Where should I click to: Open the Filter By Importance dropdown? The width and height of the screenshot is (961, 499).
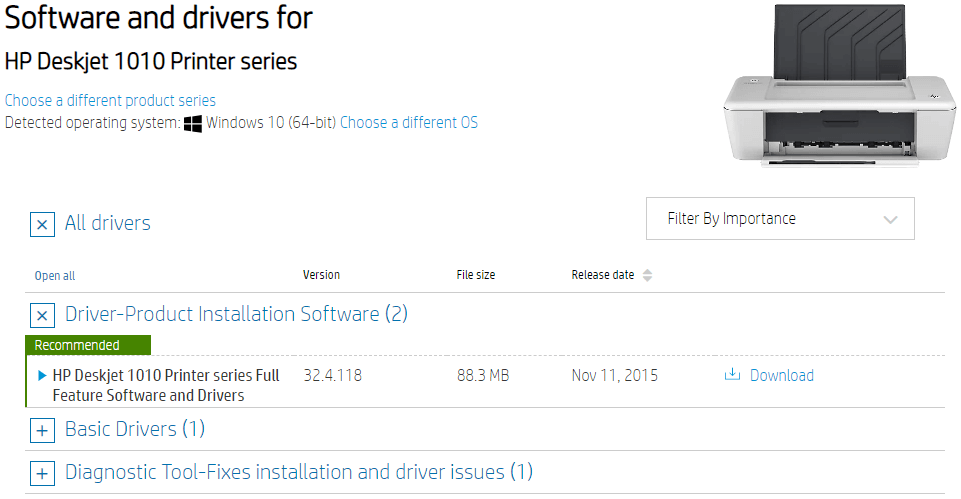780,219
